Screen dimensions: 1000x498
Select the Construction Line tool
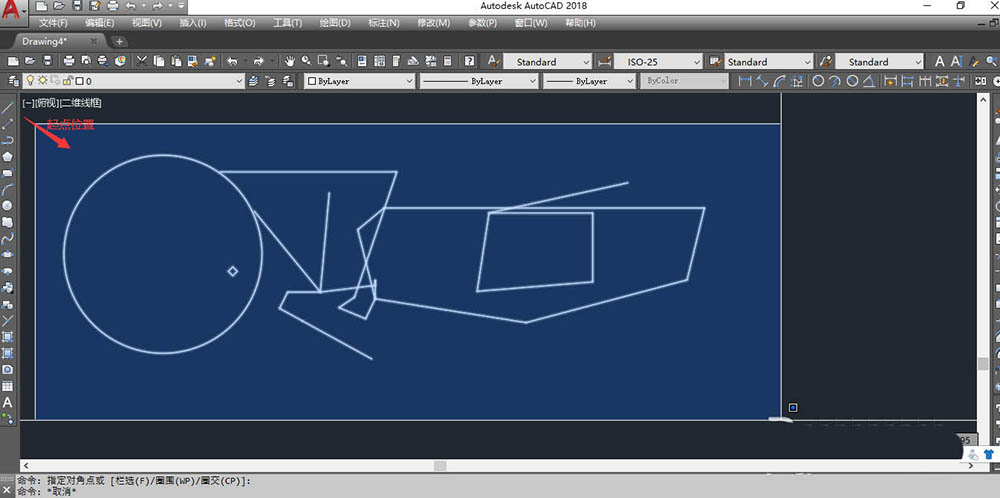(8, 124)
